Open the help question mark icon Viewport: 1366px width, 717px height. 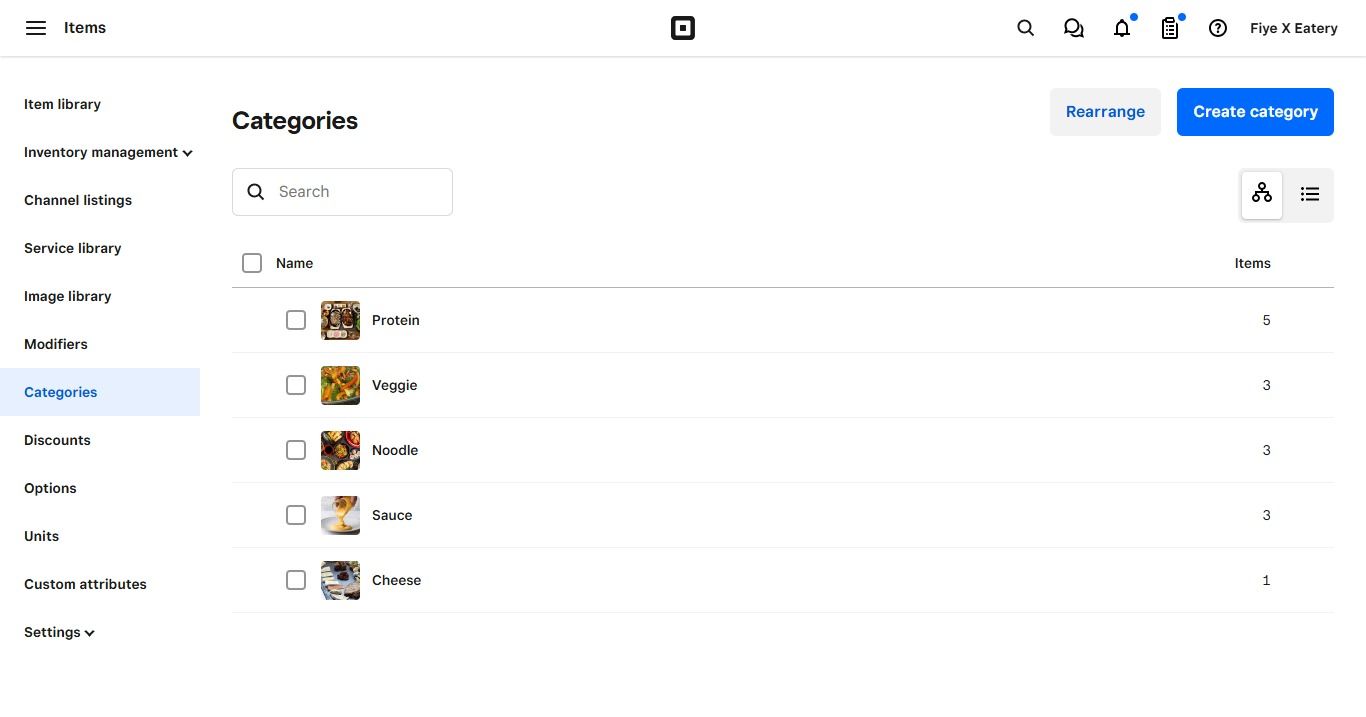click(x=1218, y=28)
